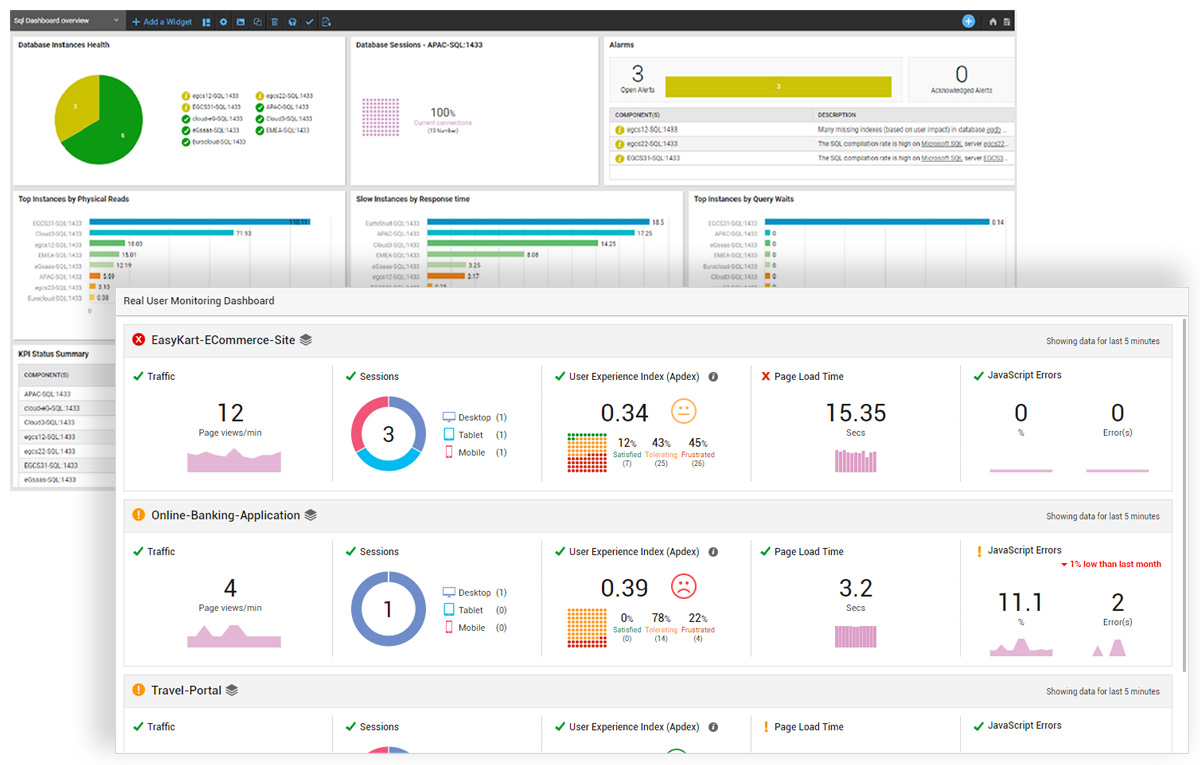Open Travel-Portal title link

(x=186, y=690)
